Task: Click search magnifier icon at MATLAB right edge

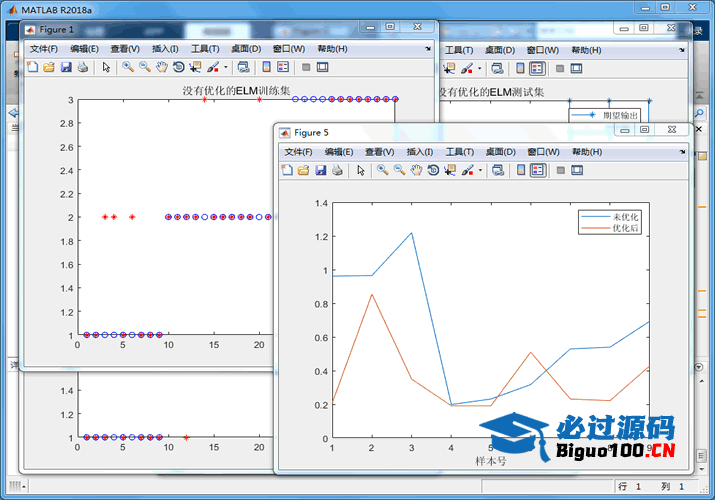Action: [699, 113]
